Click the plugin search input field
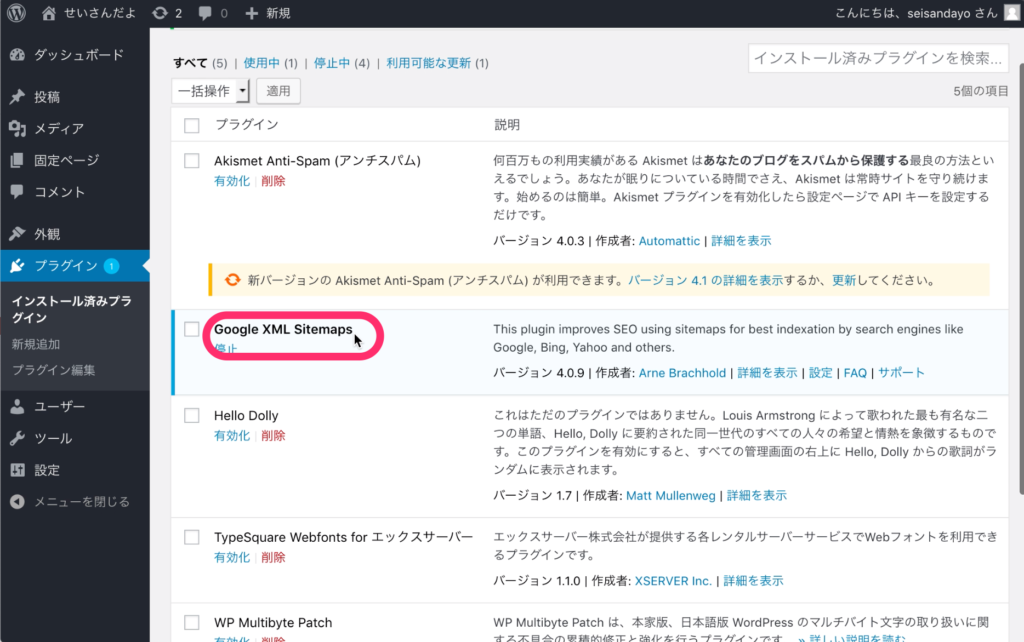The image size is (1024, 642). coord(876,58)
